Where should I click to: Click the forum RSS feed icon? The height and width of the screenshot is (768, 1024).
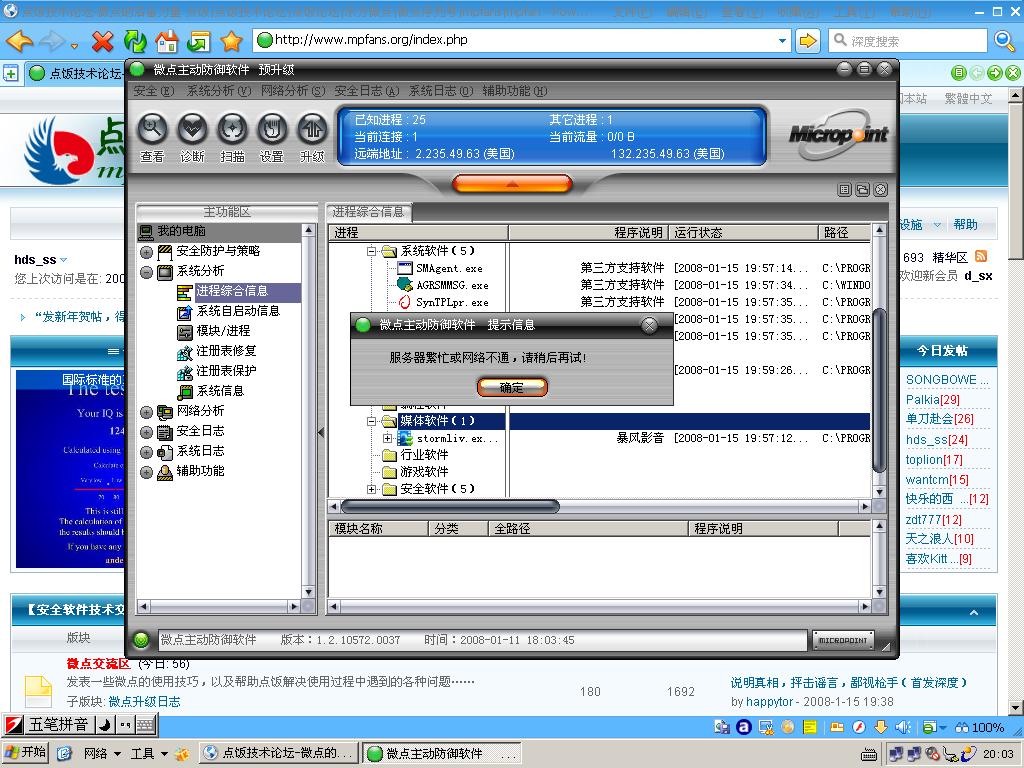[x=980, y=256]
